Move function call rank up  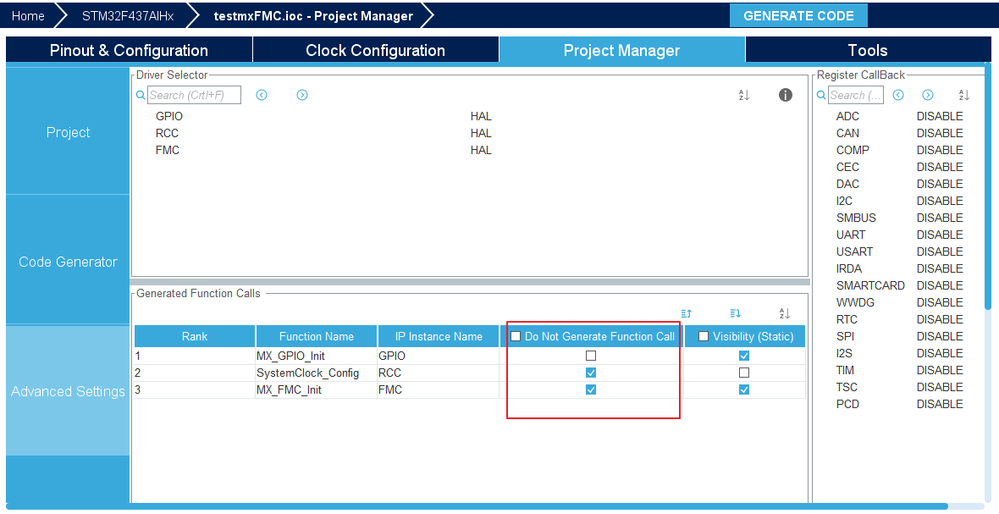(x=686, y=313)
